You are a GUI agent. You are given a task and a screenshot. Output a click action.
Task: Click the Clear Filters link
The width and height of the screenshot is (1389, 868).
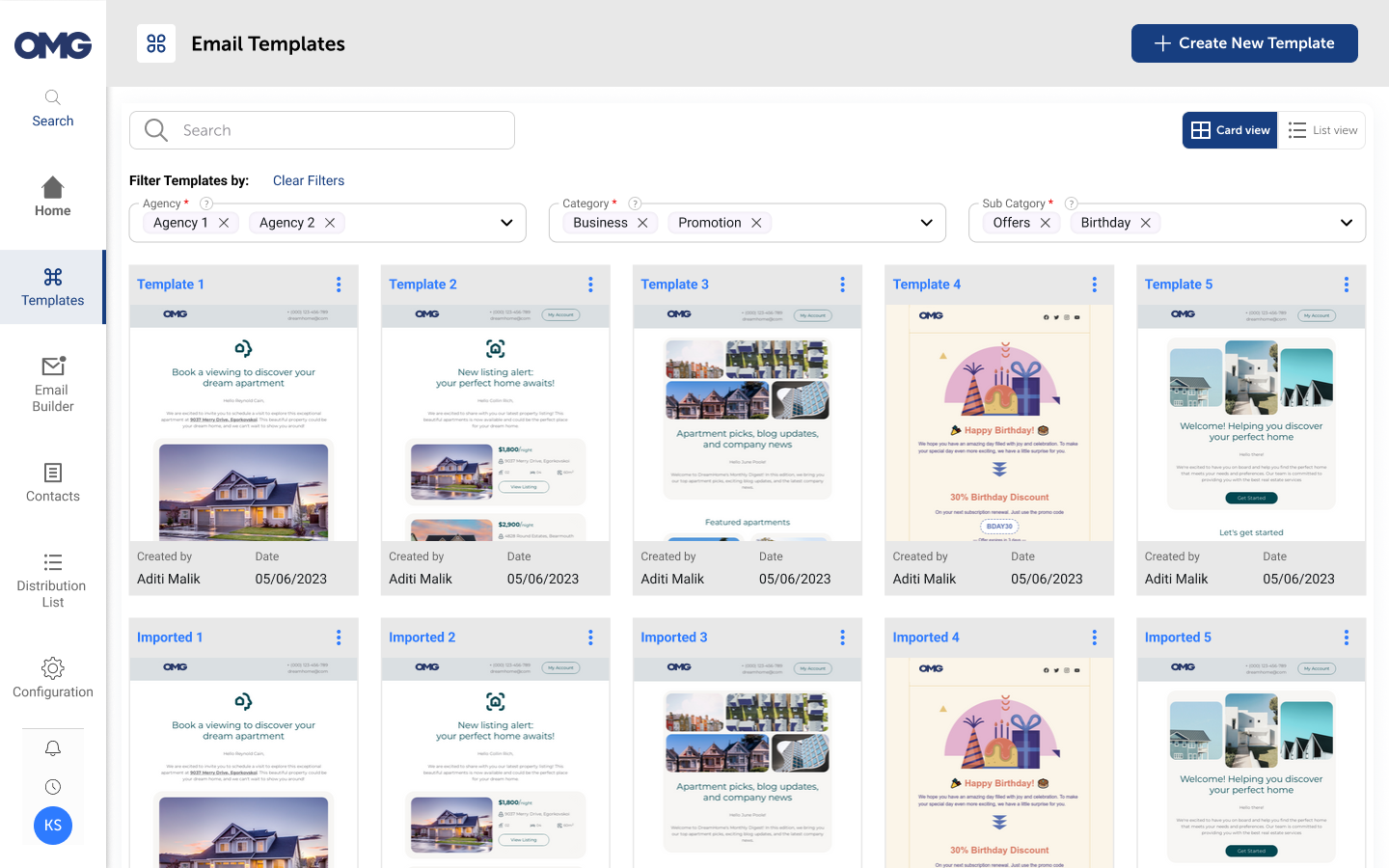point(309,180)
